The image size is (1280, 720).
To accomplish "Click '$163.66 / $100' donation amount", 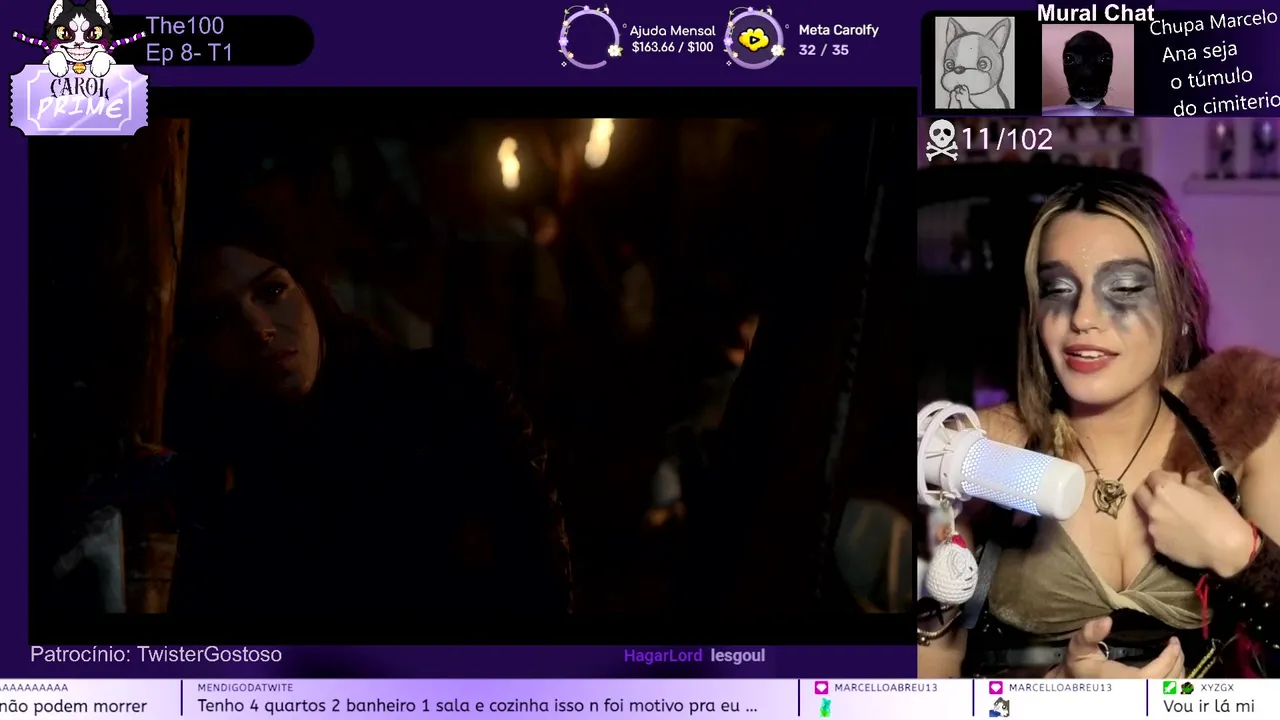I will pos(672,47).
